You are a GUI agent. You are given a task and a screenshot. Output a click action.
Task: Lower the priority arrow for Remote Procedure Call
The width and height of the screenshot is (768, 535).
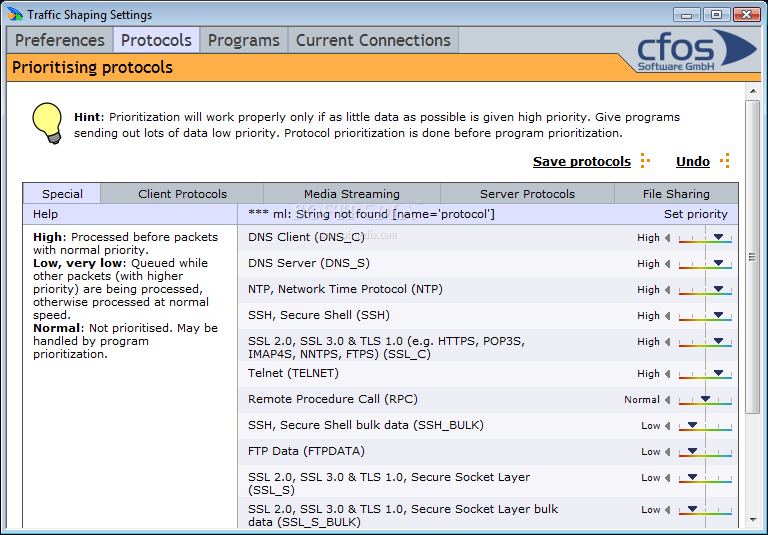pyautogui.click(x=668, y=400)
